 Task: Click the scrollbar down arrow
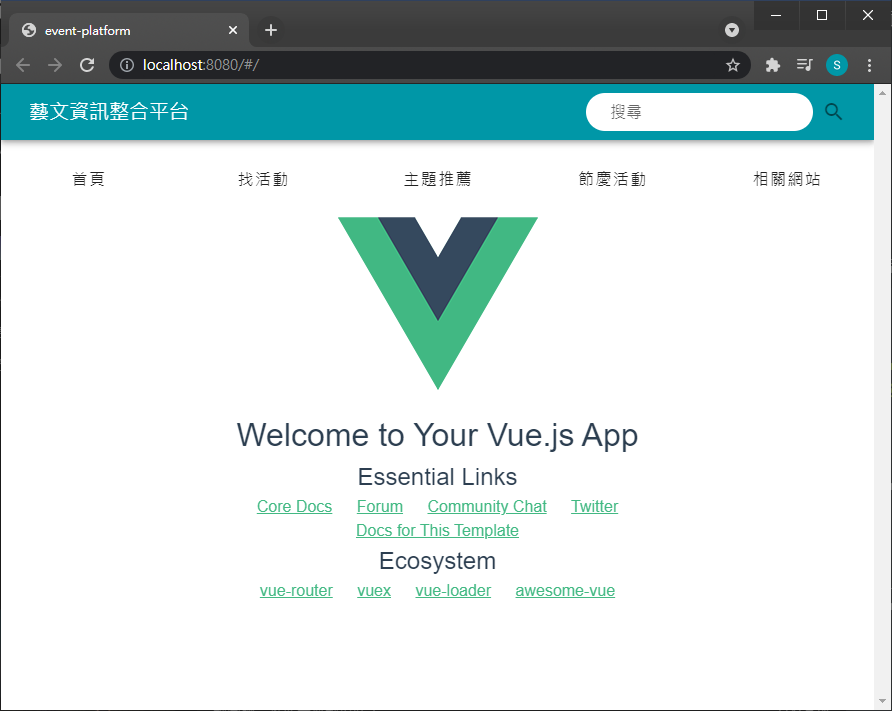coord(882,701)
